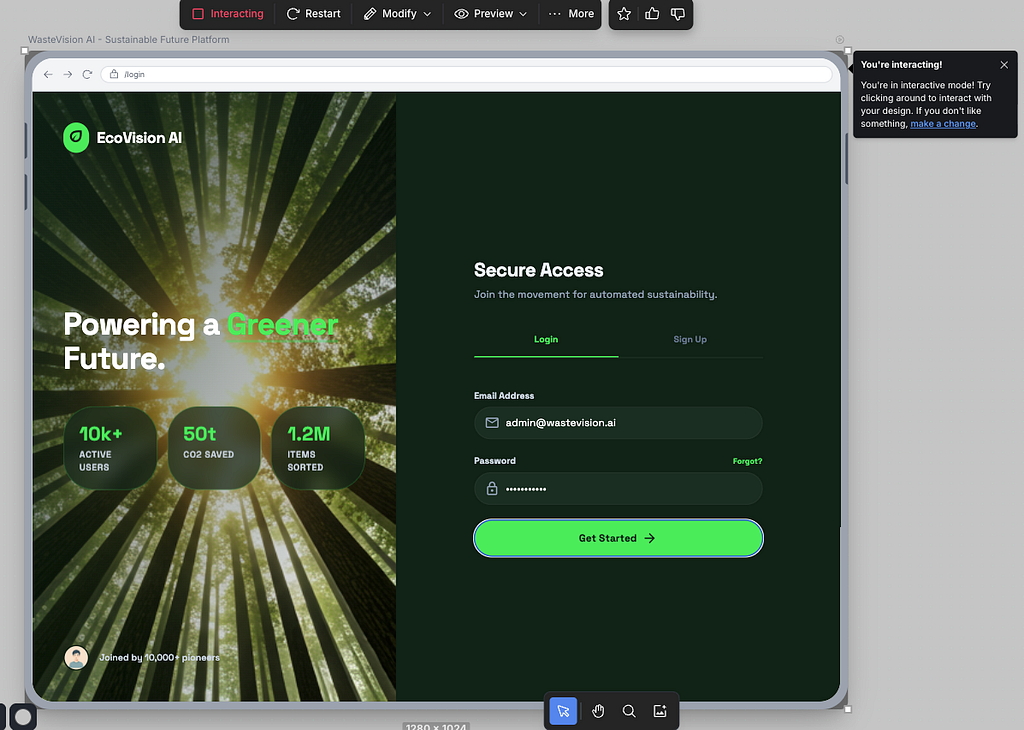This screenshot has width=1024, height=730.
Task: Choose the magnifier zoom tool
Action: (x=629, y=711)
